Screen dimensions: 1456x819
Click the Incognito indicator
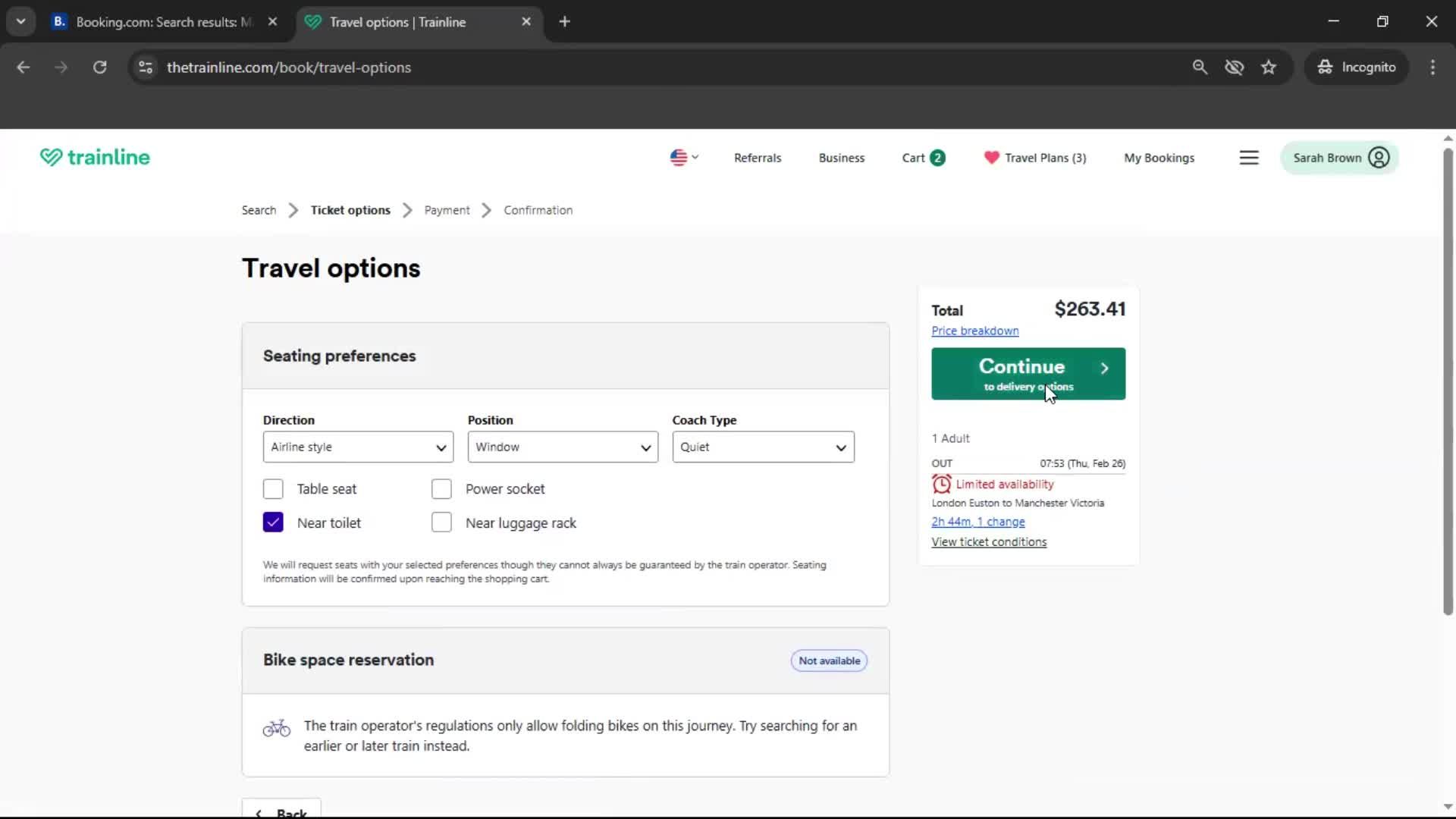pos(1357,67)
